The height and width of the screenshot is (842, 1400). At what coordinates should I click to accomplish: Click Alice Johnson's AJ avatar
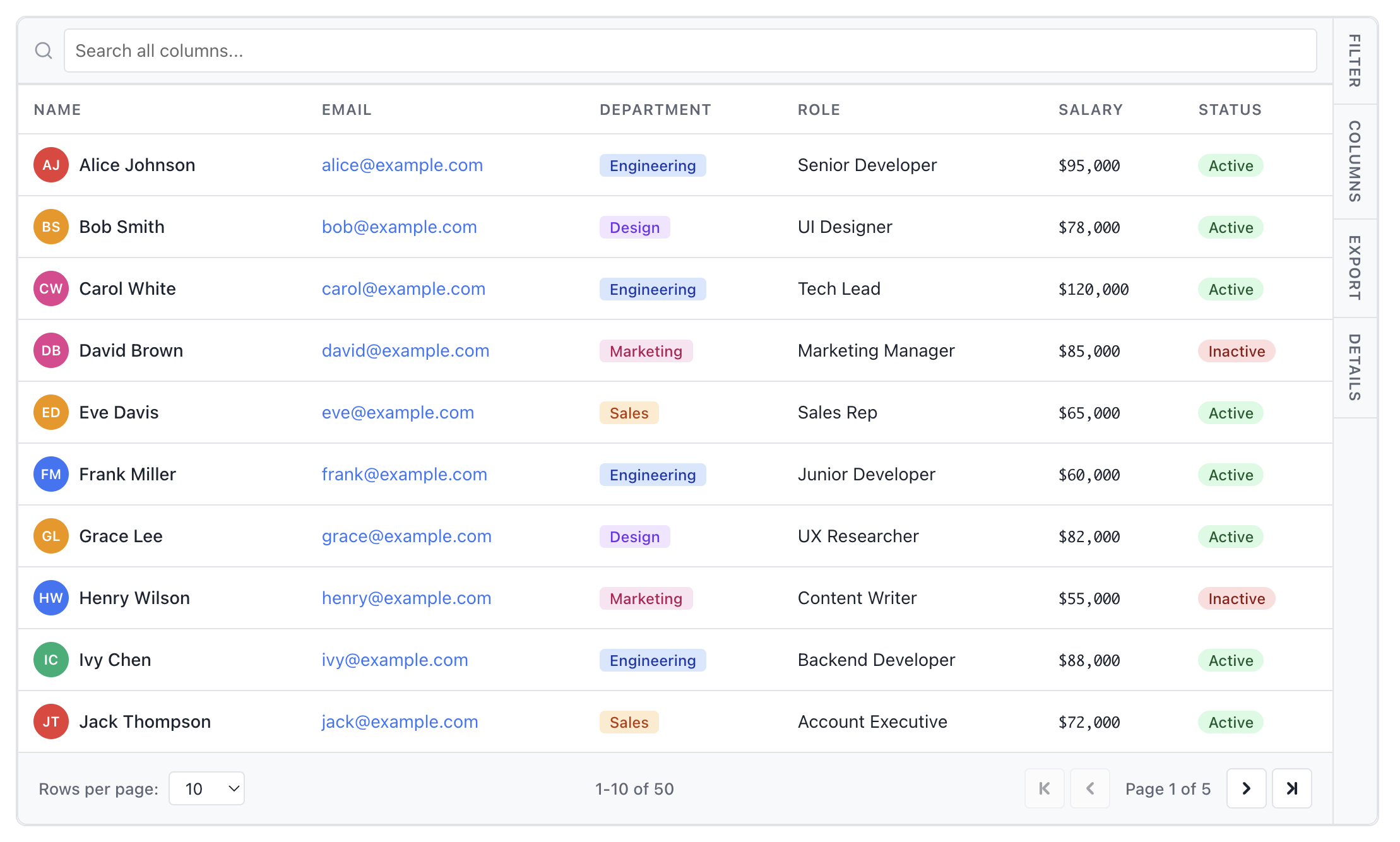coord(51,165)
